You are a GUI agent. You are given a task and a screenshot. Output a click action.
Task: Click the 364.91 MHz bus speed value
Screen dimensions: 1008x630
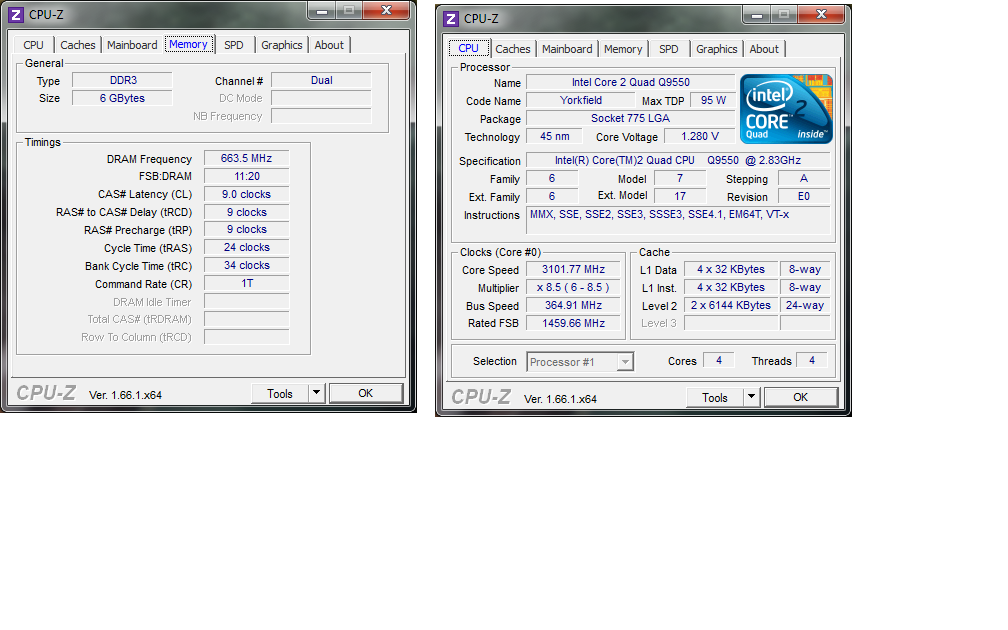pyautogui.click(x=573, y=305)
